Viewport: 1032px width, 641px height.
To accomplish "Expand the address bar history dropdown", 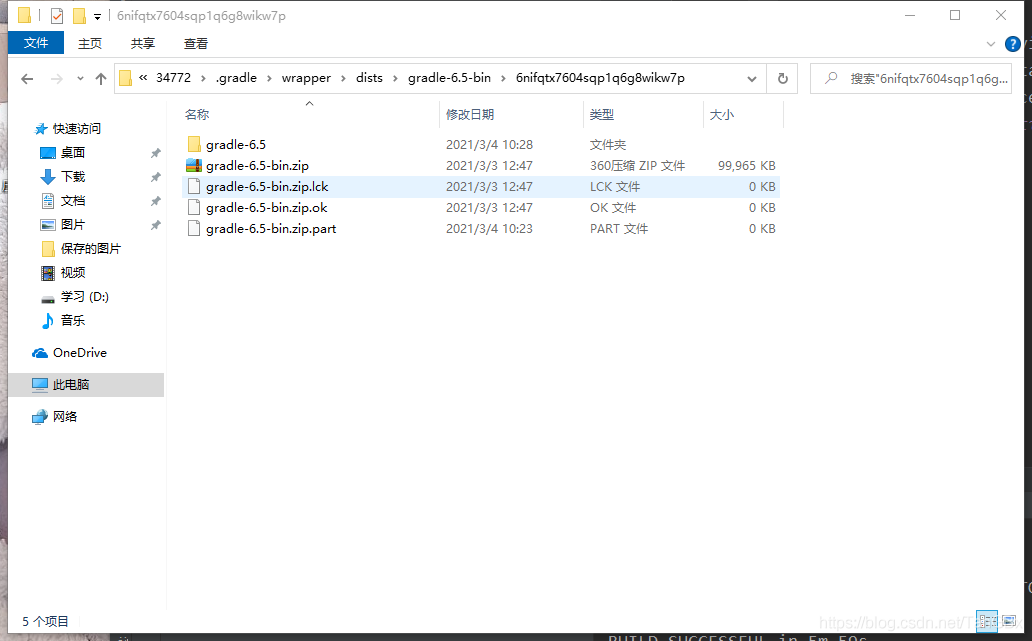I will coord(752,79).
